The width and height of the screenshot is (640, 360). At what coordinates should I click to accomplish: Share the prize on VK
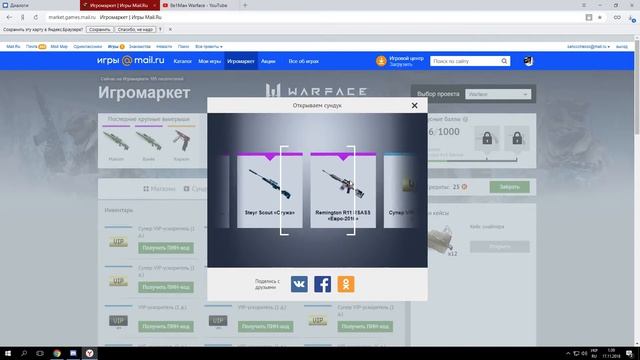[x=299, y=284]
